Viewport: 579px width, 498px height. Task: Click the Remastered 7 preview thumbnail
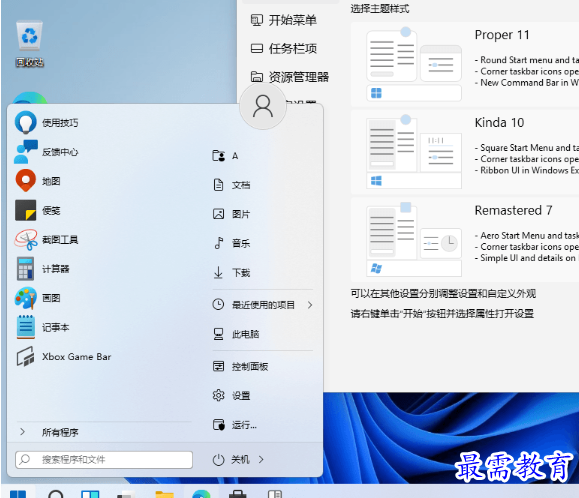414,240
